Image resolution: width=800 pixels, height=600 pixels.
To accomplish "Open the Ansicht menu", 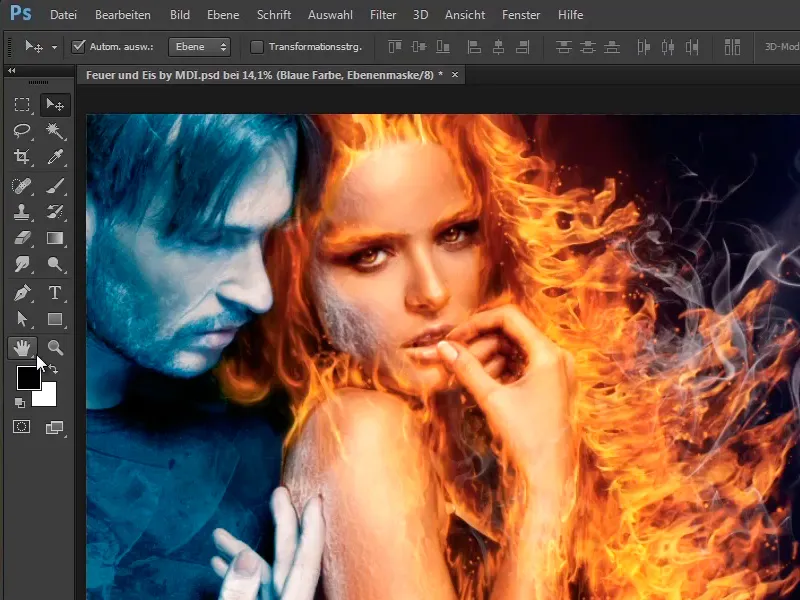I will click(x=465, y=15).
